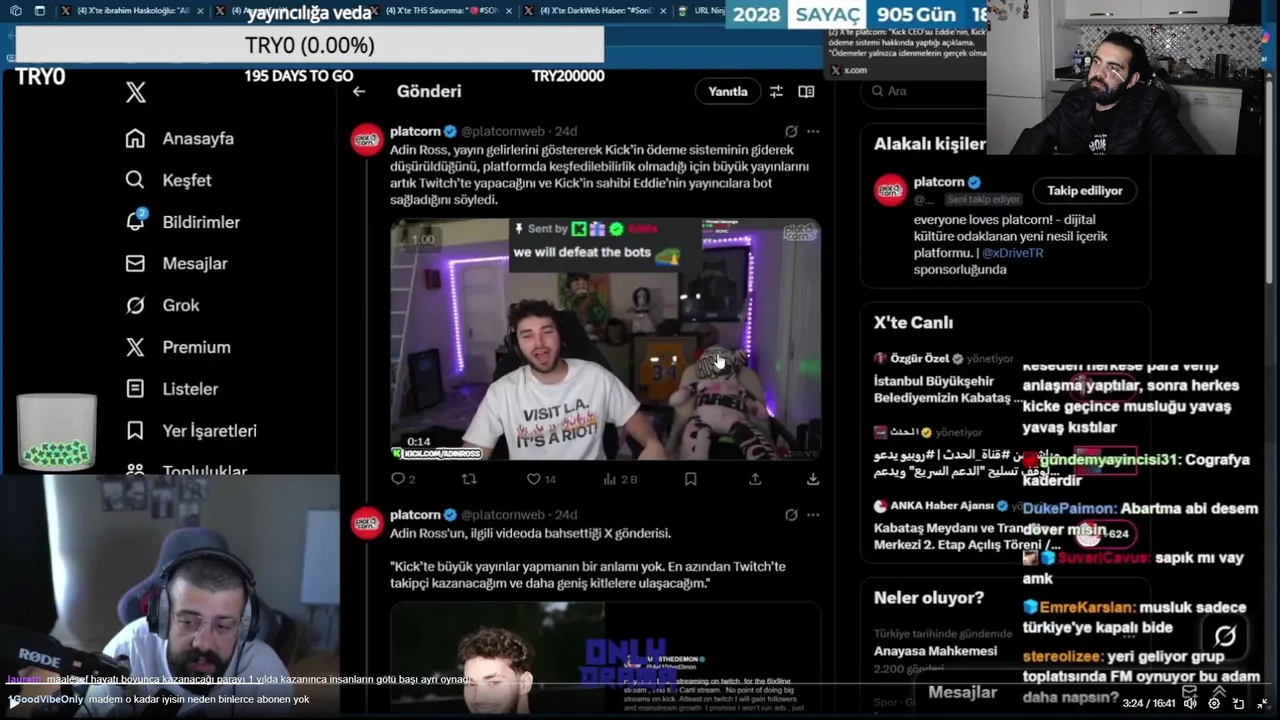
Task: Open @xDriveTR link in platcorn bio
Action: coord(1012,253)
